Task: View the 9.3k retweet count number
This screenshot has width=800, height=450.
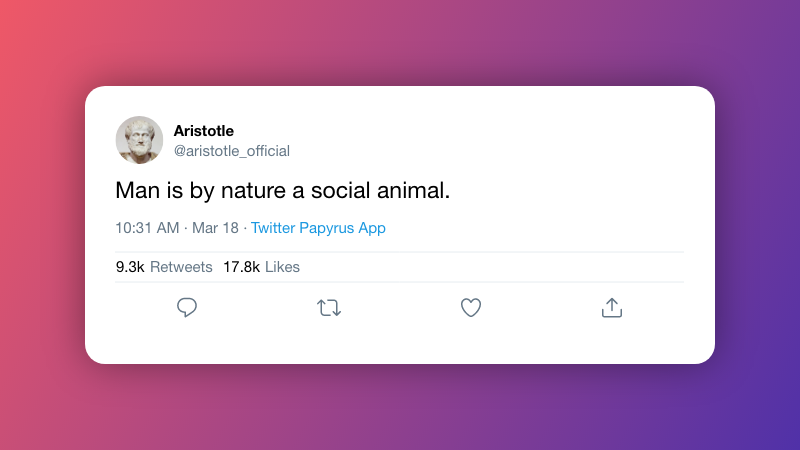Action: click(x=130, y=267)
